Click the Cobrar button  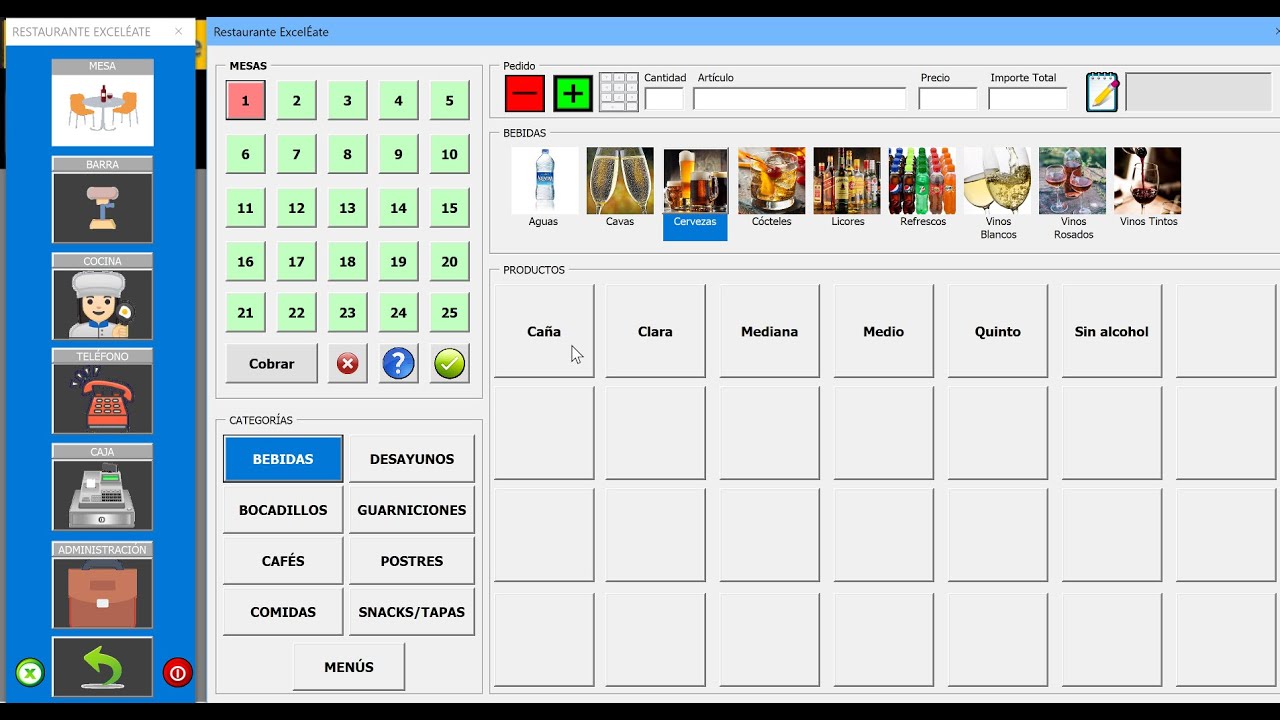[272, 364]
